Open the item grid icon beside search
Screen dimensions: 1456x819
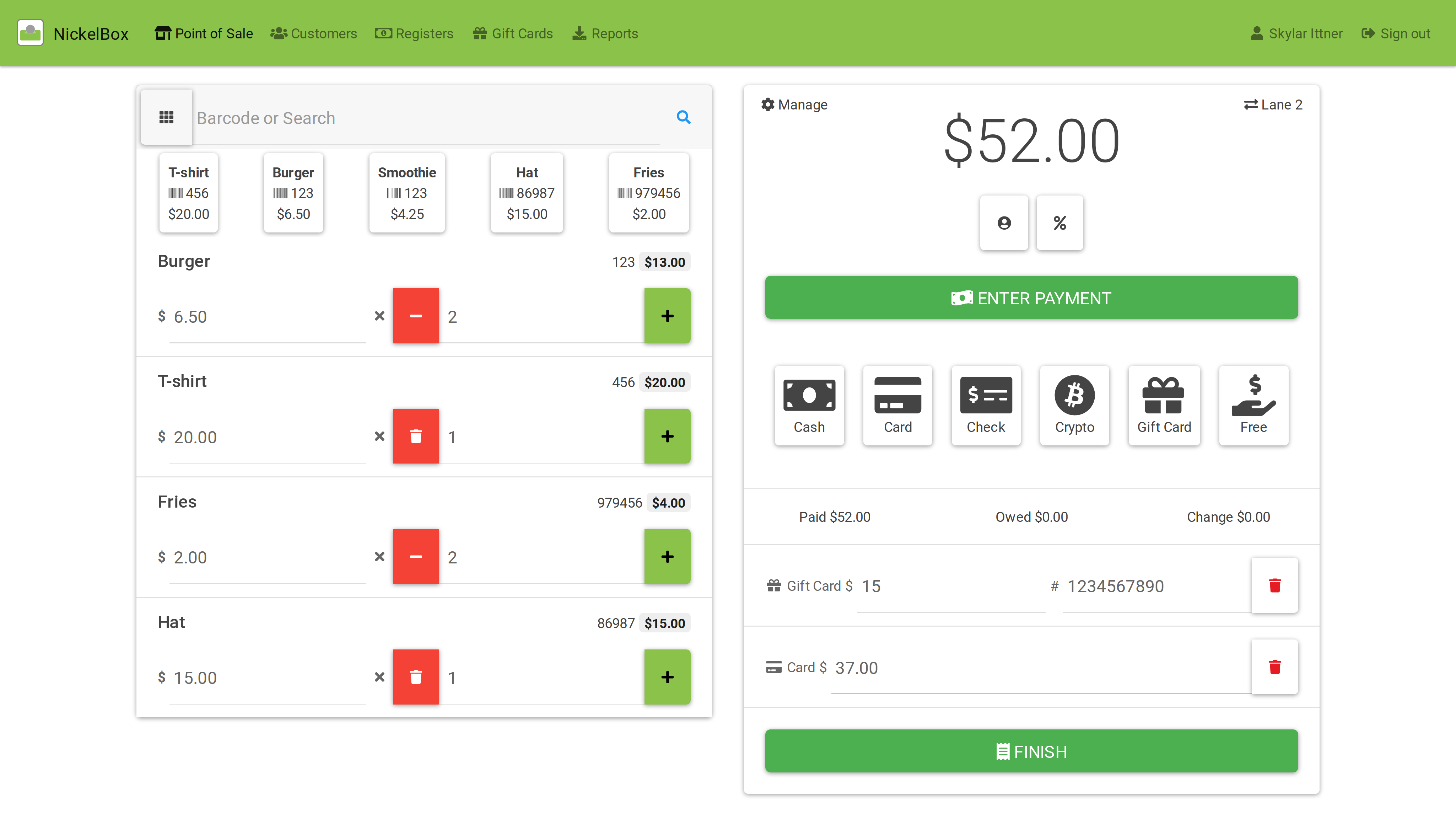pos(166,117)
